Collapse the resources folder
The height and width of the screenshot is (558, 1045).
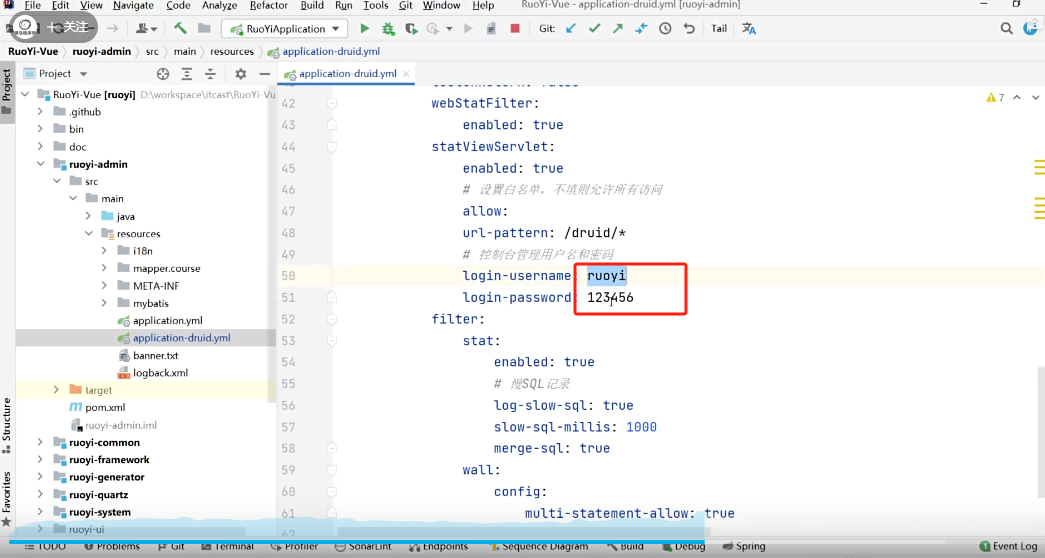[x=88, y=233]
